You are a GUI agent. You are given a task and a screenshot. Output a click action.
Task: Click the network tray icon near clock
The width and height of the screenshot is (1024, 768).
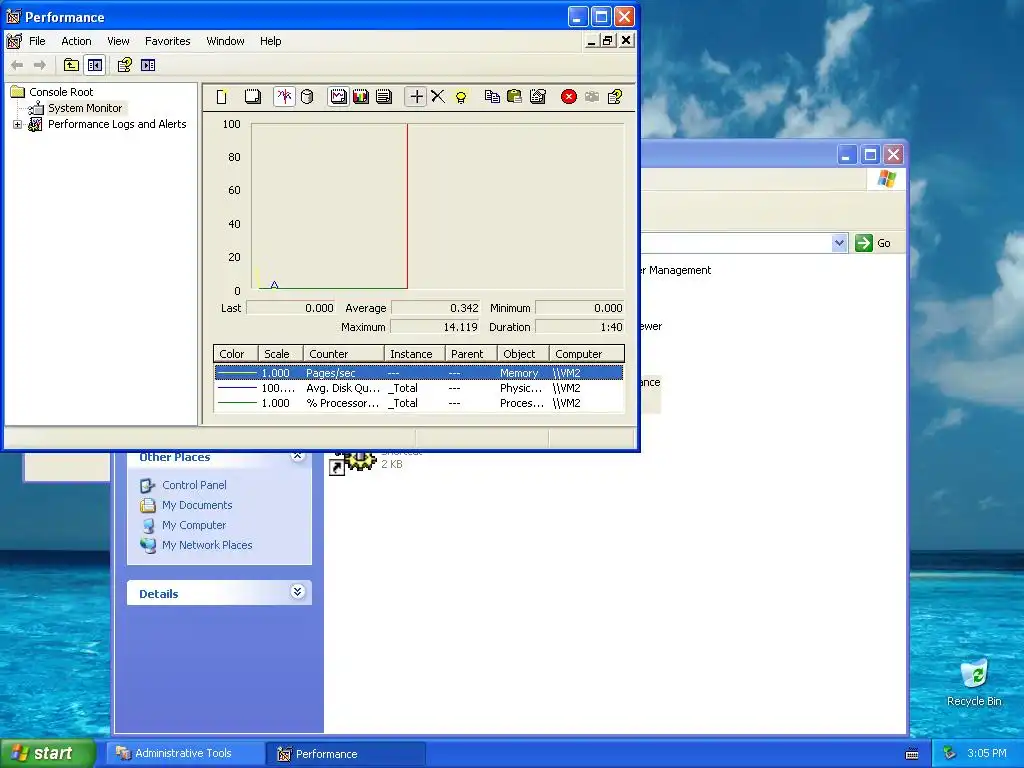coord(950,754)
